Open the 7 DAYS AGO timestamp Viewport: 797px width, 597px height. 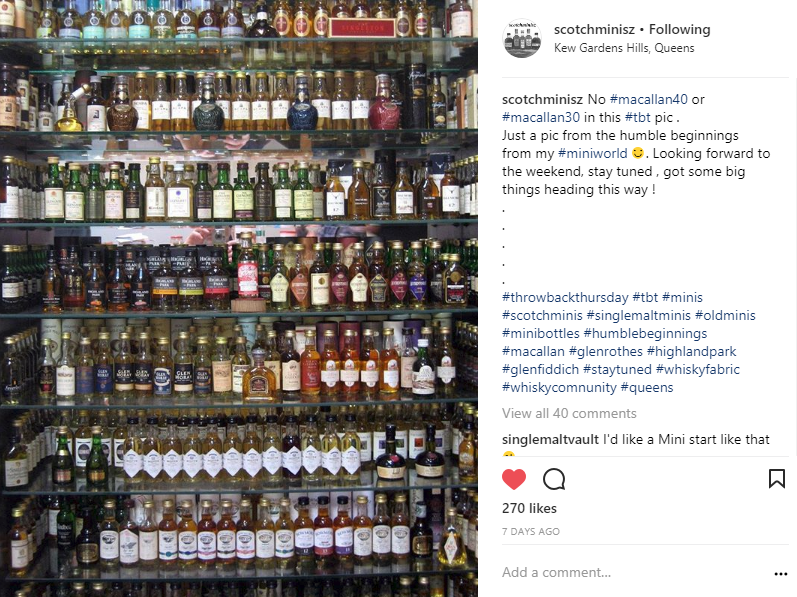[531, 531]
